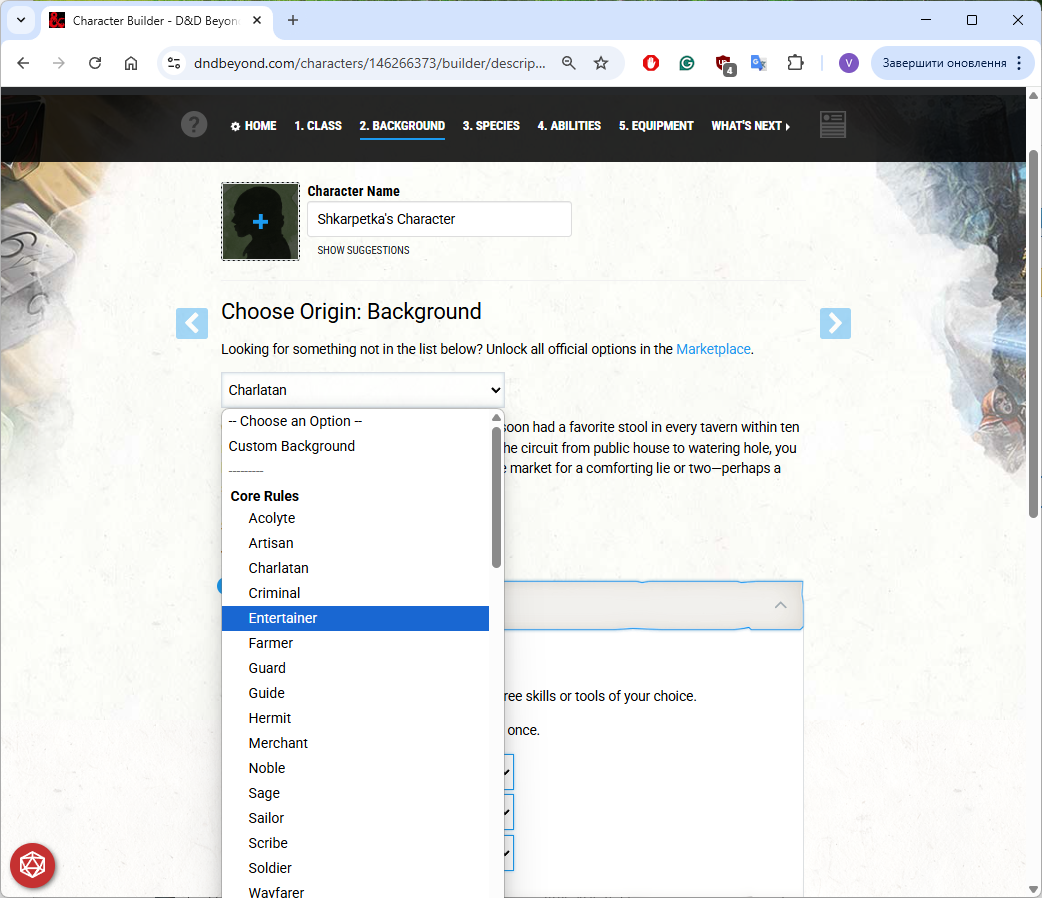
Task: Open the Charlatan background dropdown
Action: click(x=362, y=390)
